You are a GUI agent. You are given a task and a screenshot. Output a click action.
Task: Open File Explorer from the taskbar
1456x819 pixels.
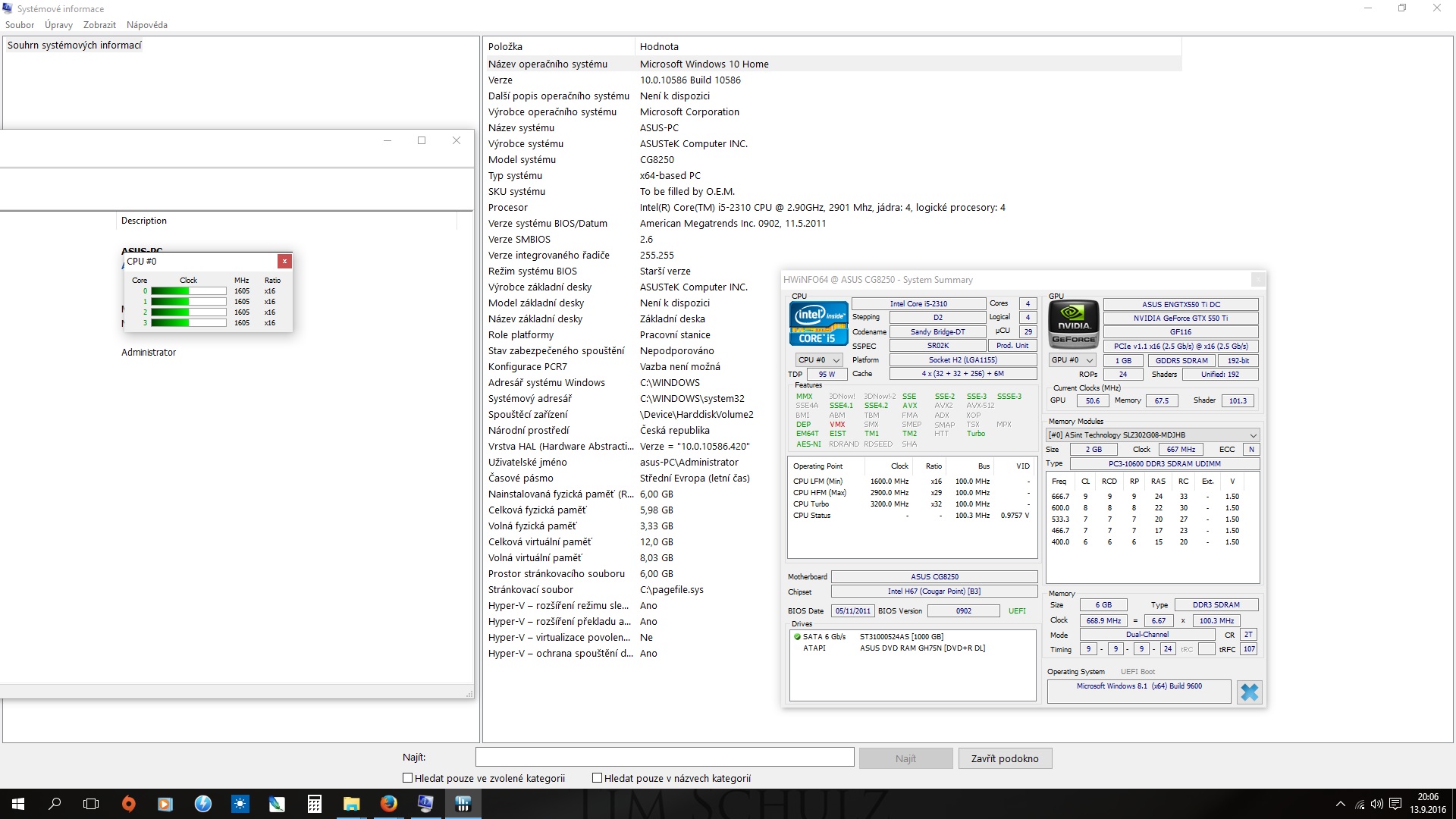point(351,804)
